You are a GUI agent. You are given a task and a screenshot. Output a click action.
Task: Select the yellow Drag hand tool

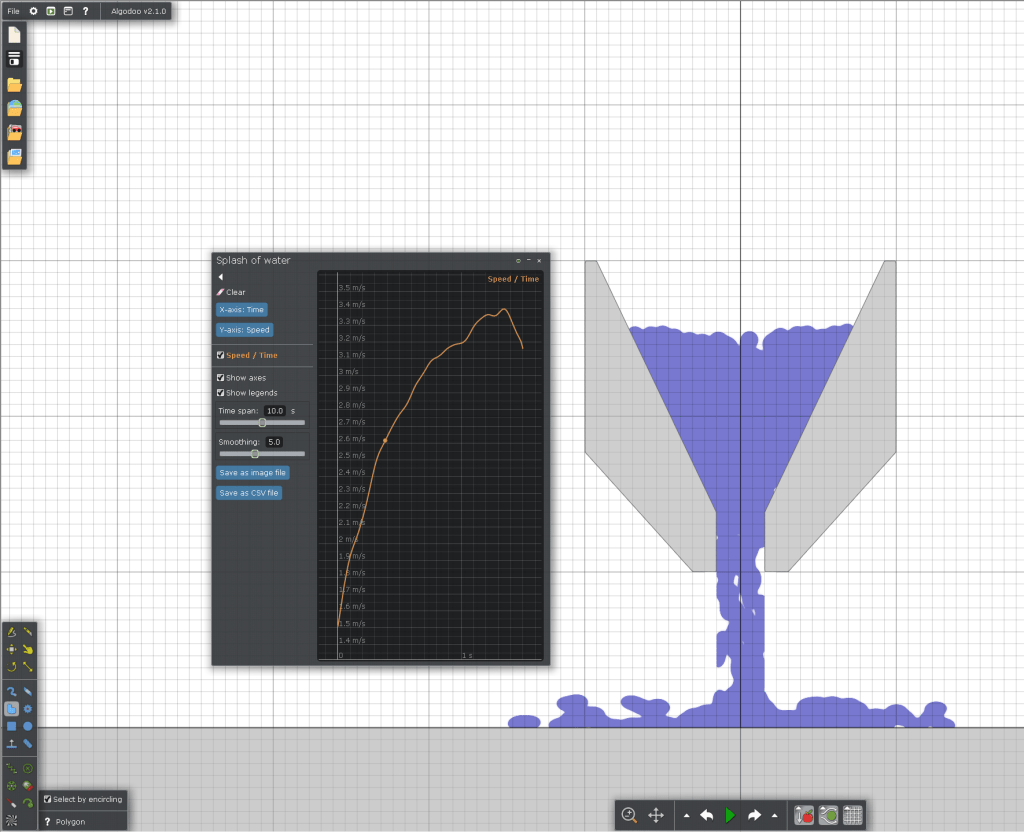click(28, 649)
